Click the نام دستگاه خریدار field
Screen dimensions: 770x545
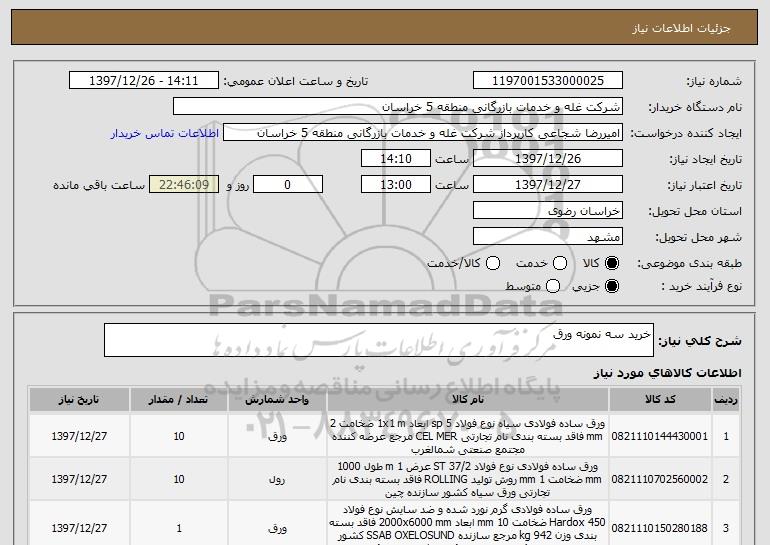398,107
